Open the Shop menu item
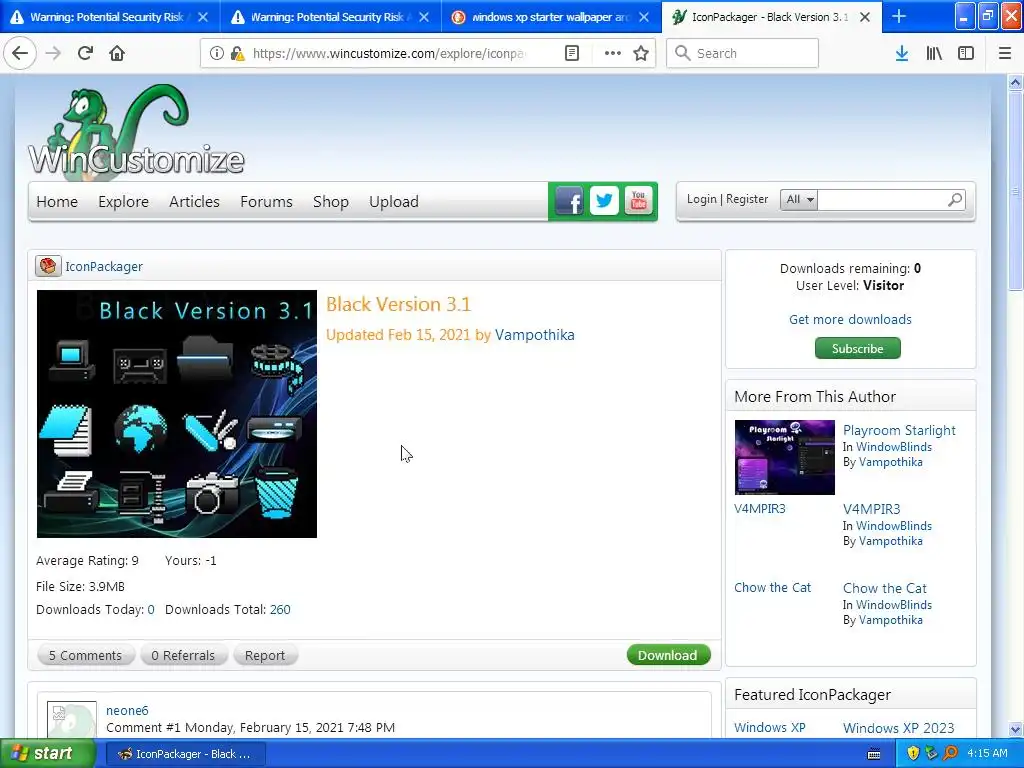The height and width of the screenshot is (768, 1024). [x=330, y=202]
